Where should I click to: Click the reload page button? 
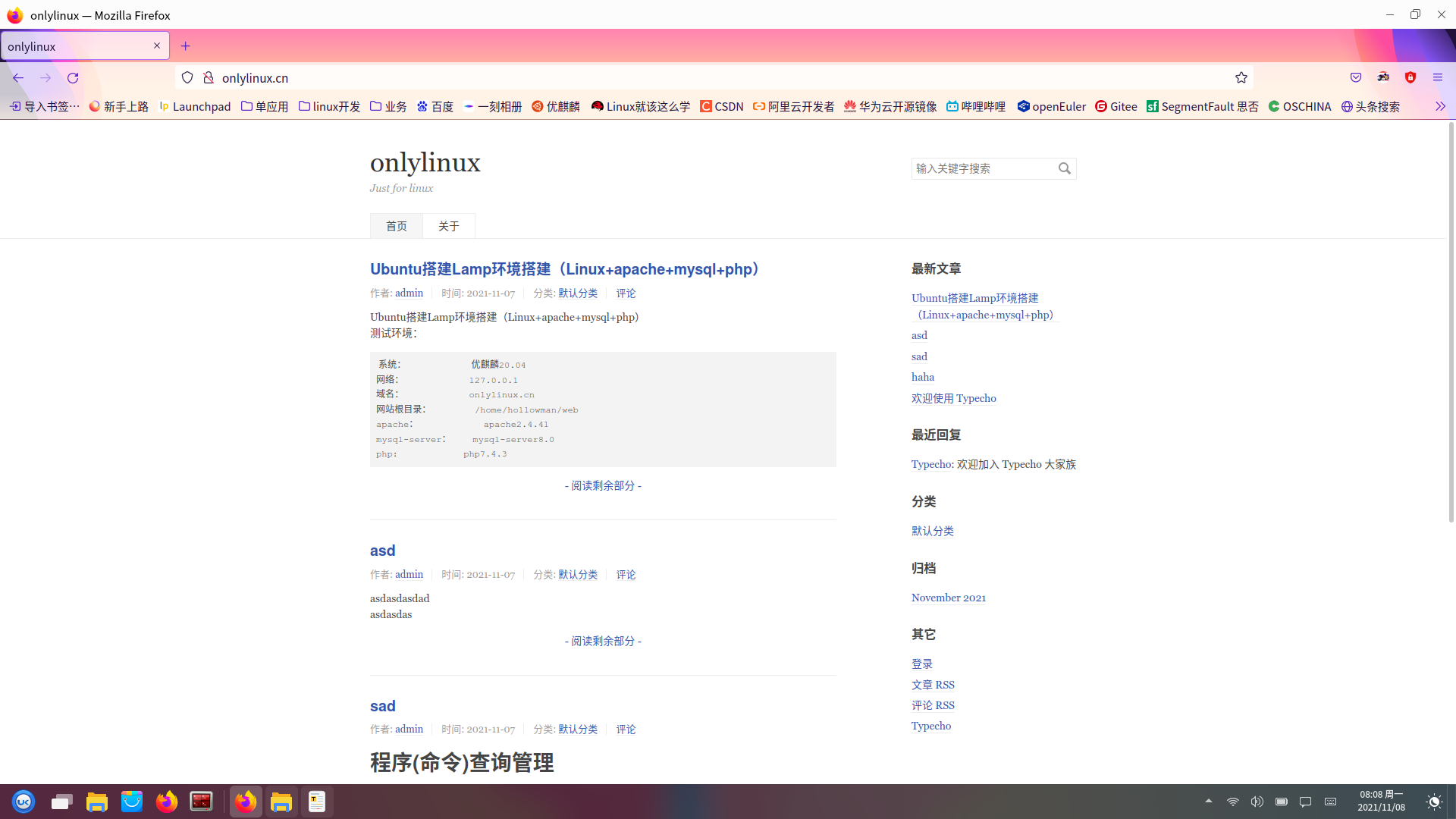click(73, 78)
